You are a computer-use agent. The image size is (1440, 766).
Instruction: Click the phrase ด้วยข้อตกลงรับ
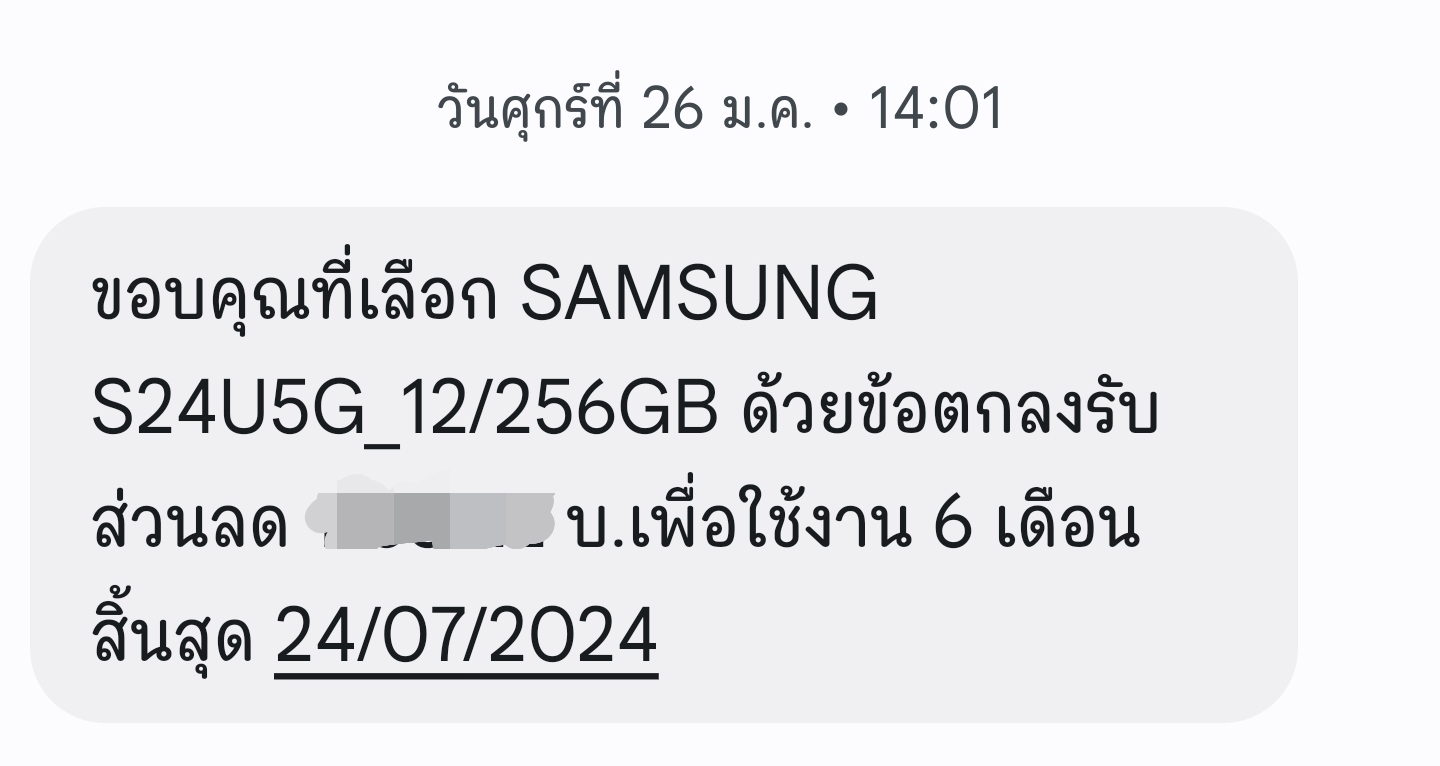(x=950, y=409)
